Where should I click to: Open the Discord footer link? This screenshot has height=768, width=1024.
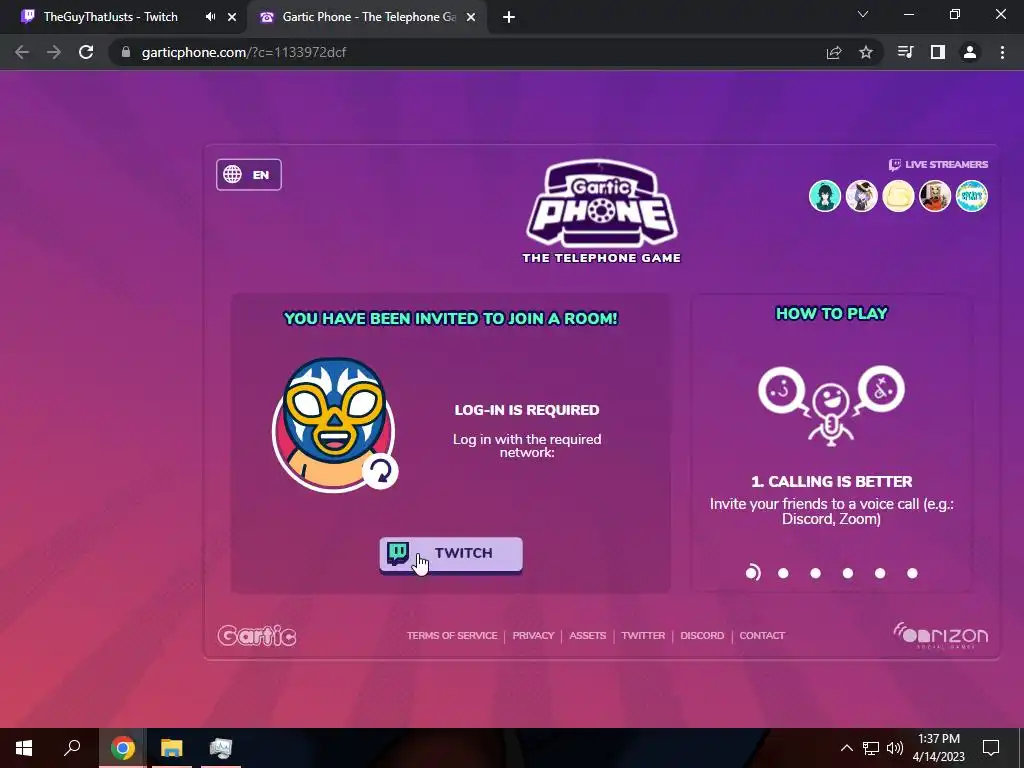point(702,635)
